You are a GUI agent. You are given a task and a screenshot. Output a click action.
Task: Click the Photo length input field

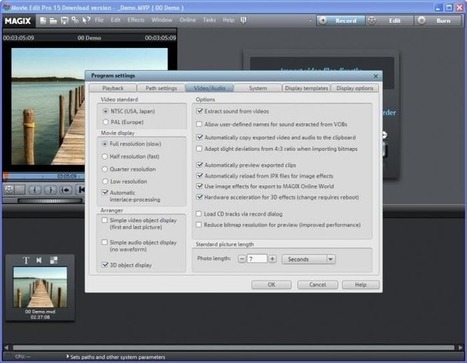(x=257, y=259)
